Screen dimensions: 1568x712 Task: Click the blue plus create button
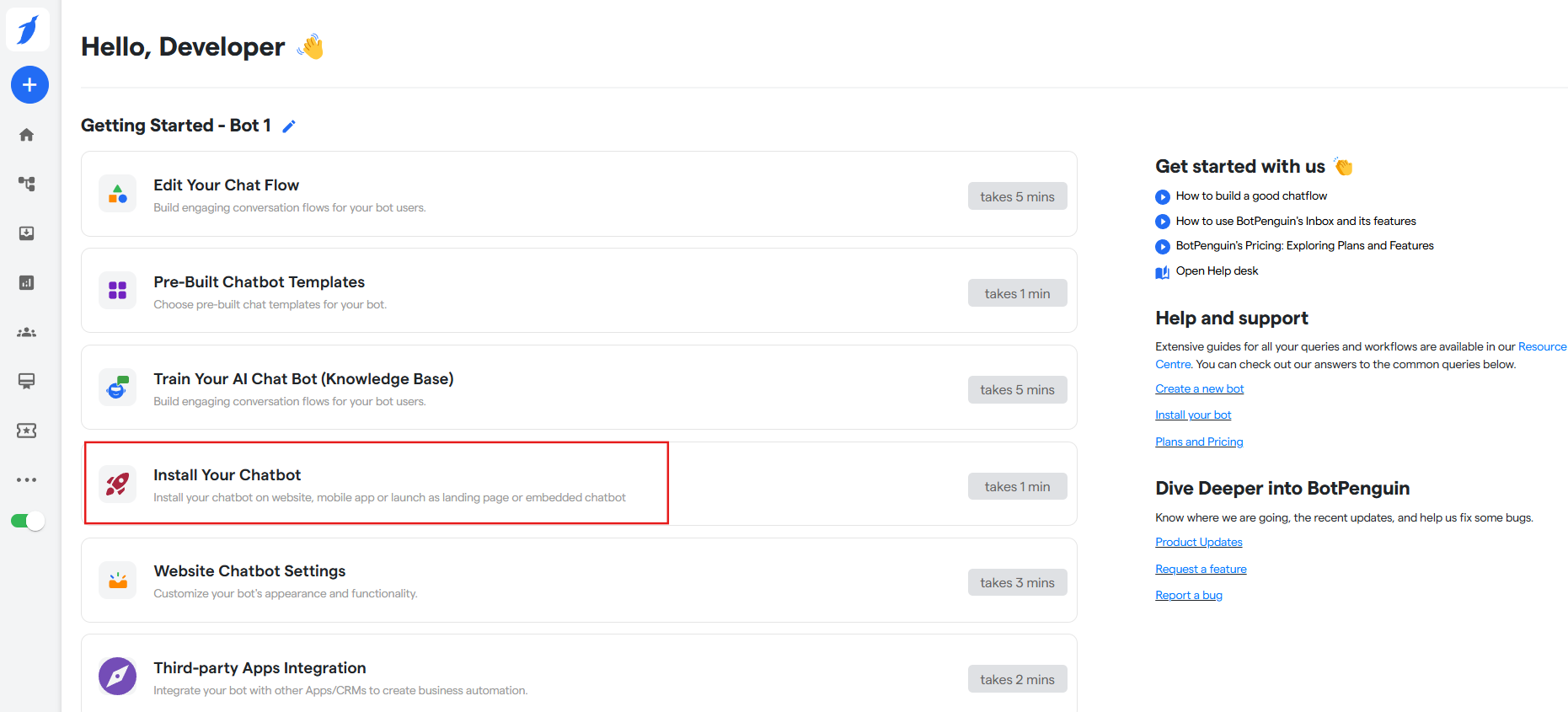pyautogui.click(x=29, y=85)
